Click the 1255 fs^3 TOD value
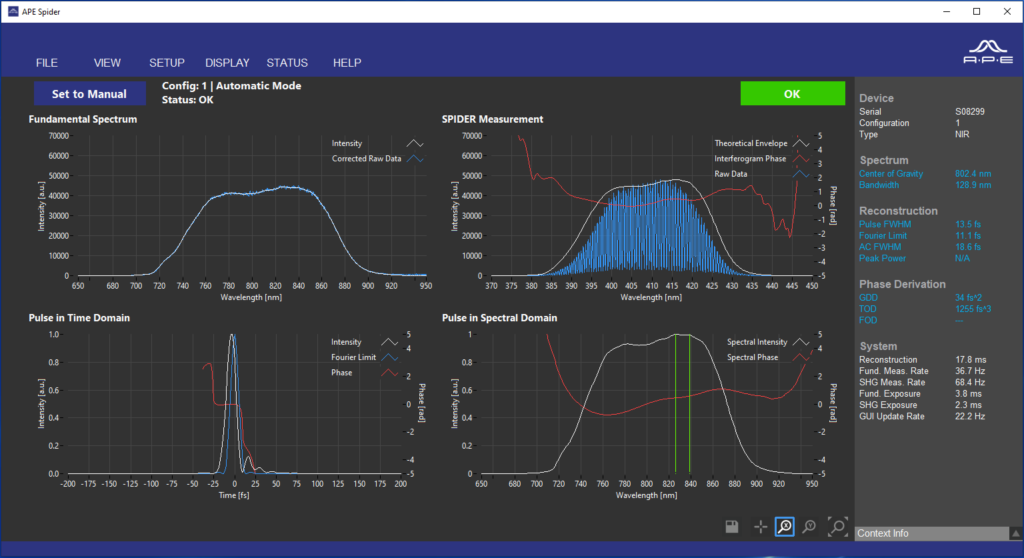 (x=973, y=309)
